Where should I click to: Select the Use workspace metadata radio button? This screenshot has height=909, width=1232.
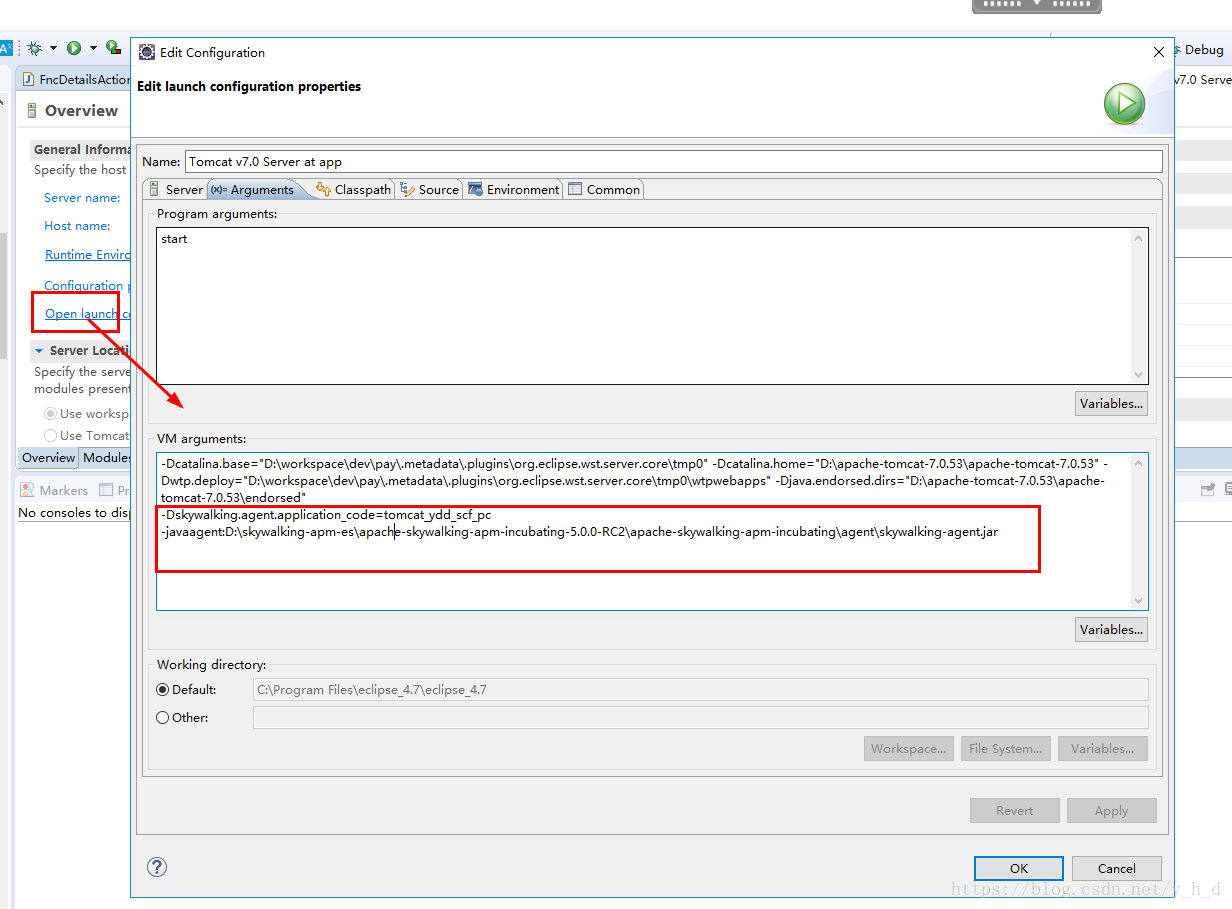50,413
